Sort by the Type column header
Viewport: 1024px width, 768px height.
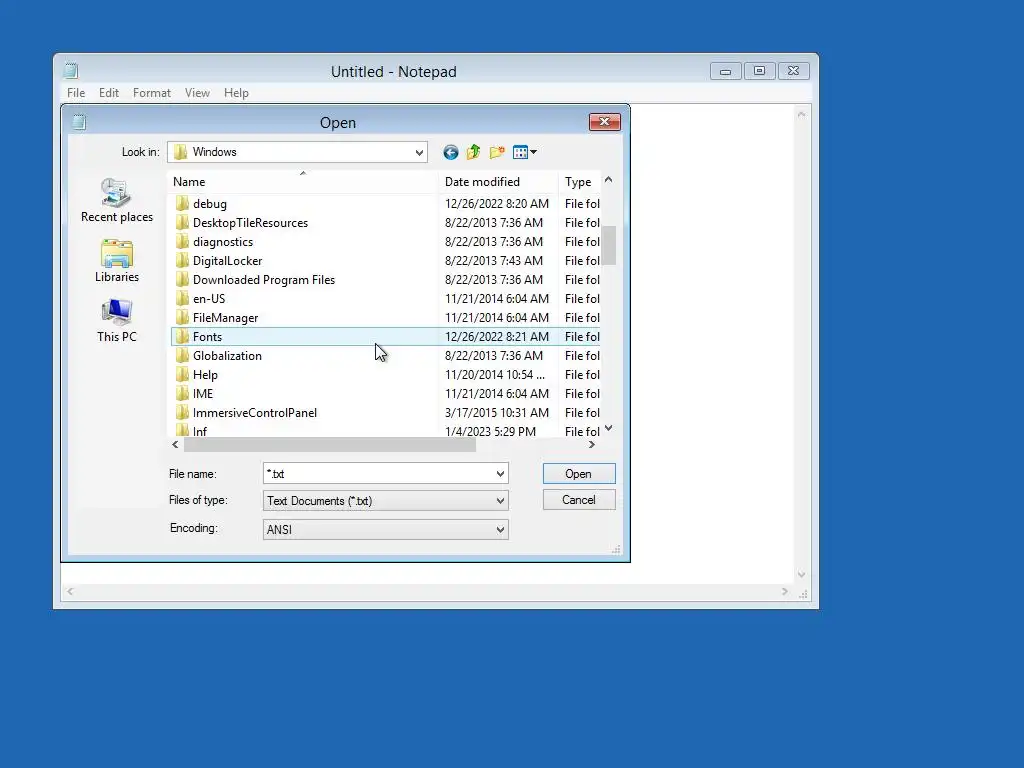579,182
